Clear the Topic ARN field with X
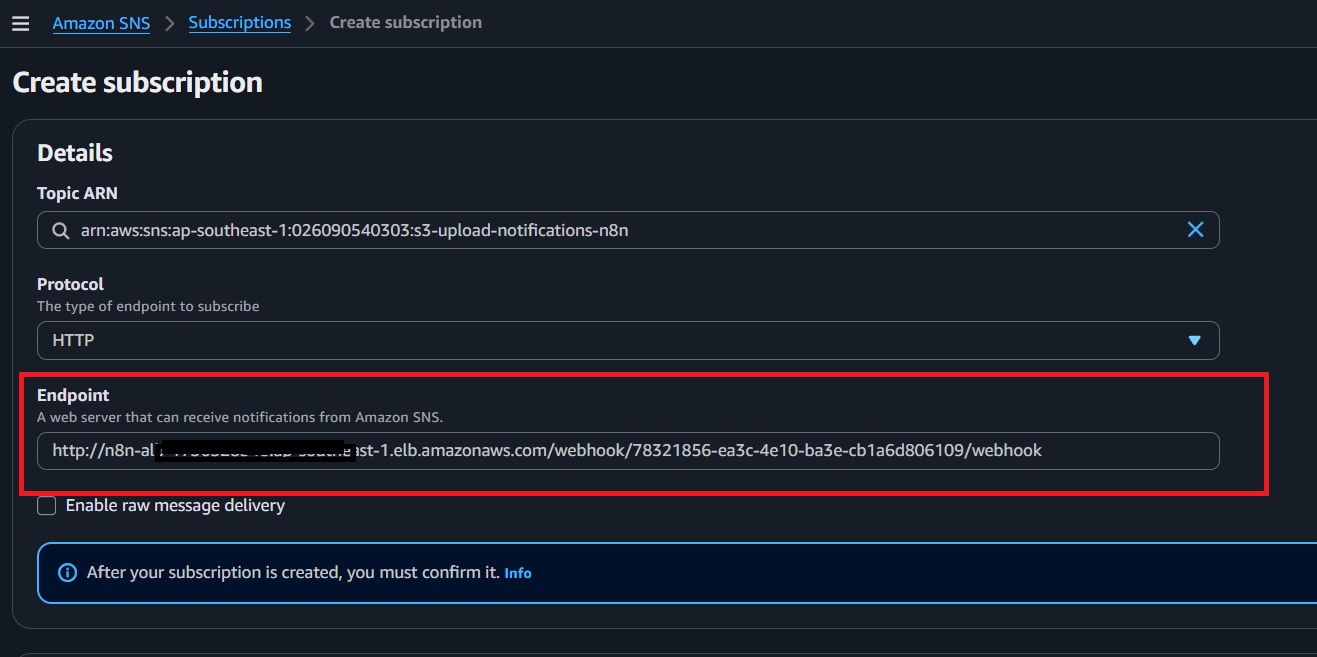Viewport: 1317px width, 657px height. [x=1195, y=230]
